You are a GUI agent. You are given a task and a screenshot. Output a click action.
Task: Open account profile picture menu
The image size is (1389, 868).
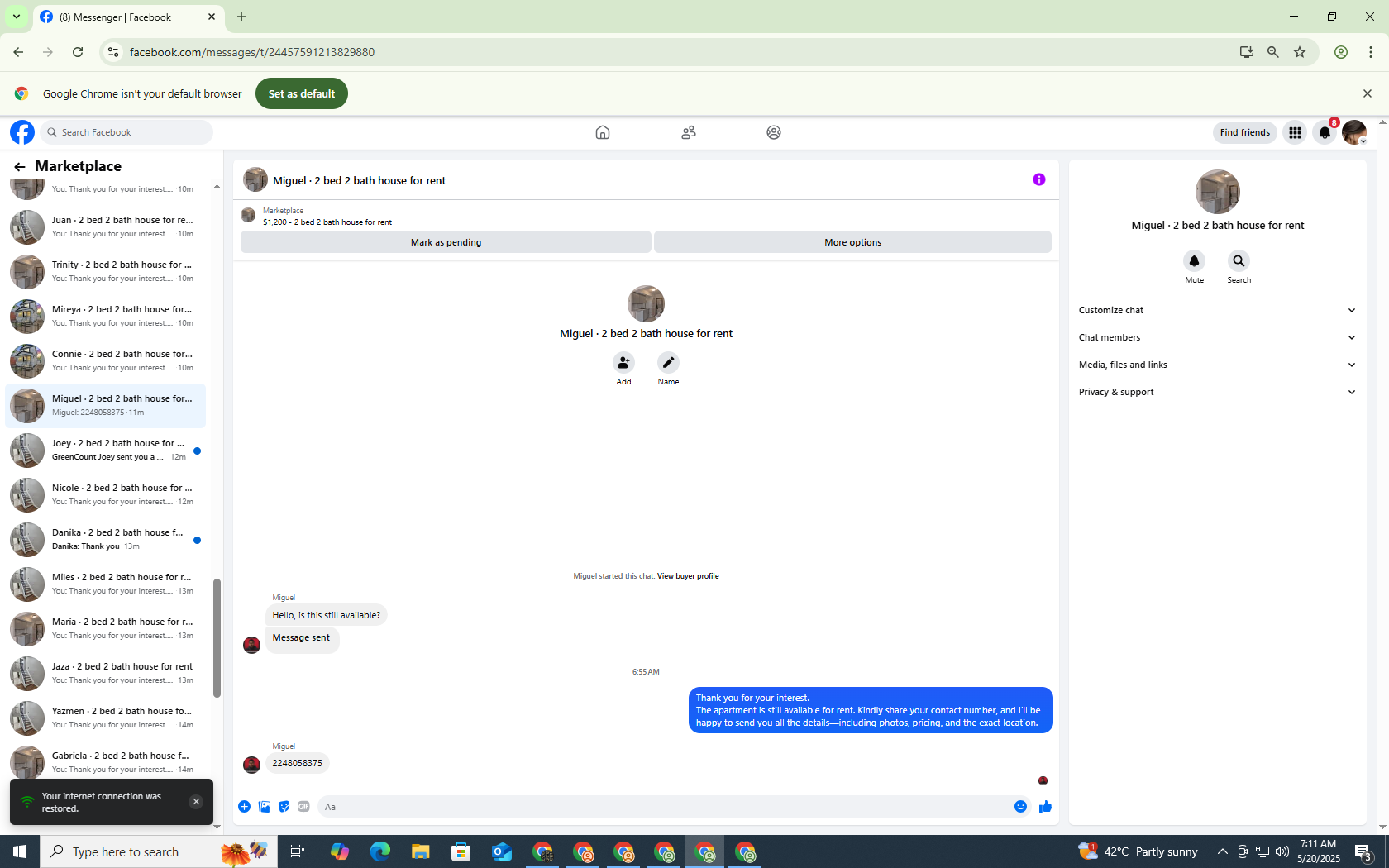click(x=1354, y=132)
